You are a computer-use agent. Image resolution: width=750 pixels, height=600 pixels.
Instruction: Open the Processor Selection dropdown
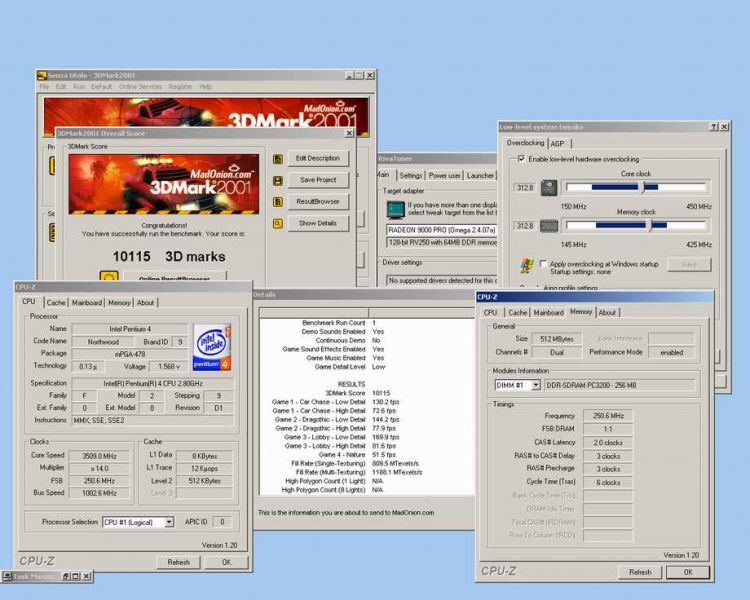[169, 522]
